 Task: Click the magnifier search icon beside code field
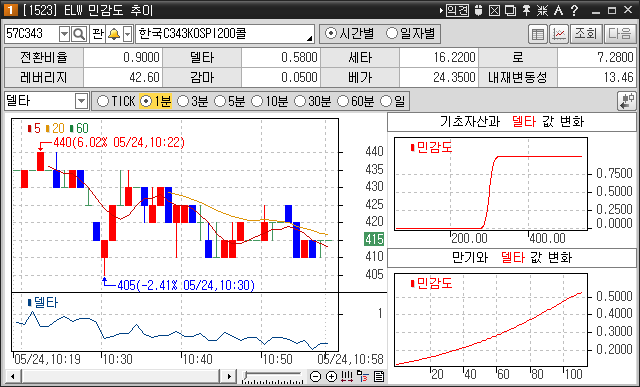pos(79,34)
